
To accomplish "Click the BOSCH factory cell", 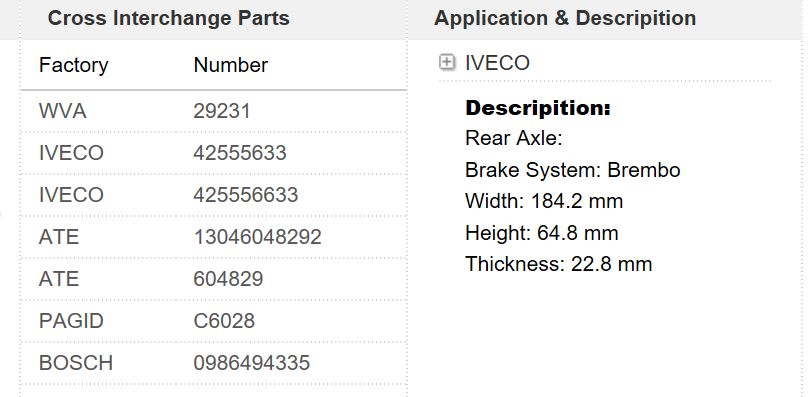I will point(76,363).
